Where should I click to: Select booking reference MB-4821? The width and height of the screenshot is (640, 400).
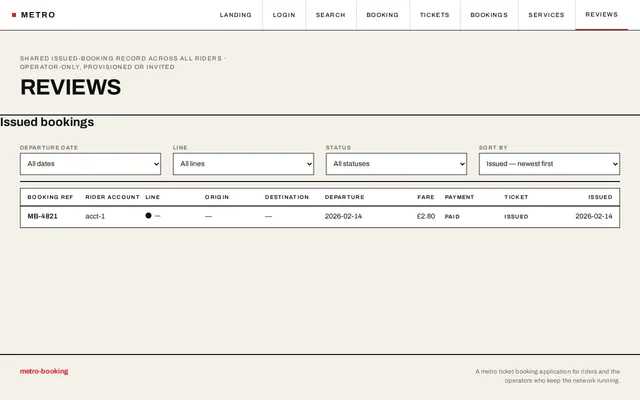click(42, 216)
